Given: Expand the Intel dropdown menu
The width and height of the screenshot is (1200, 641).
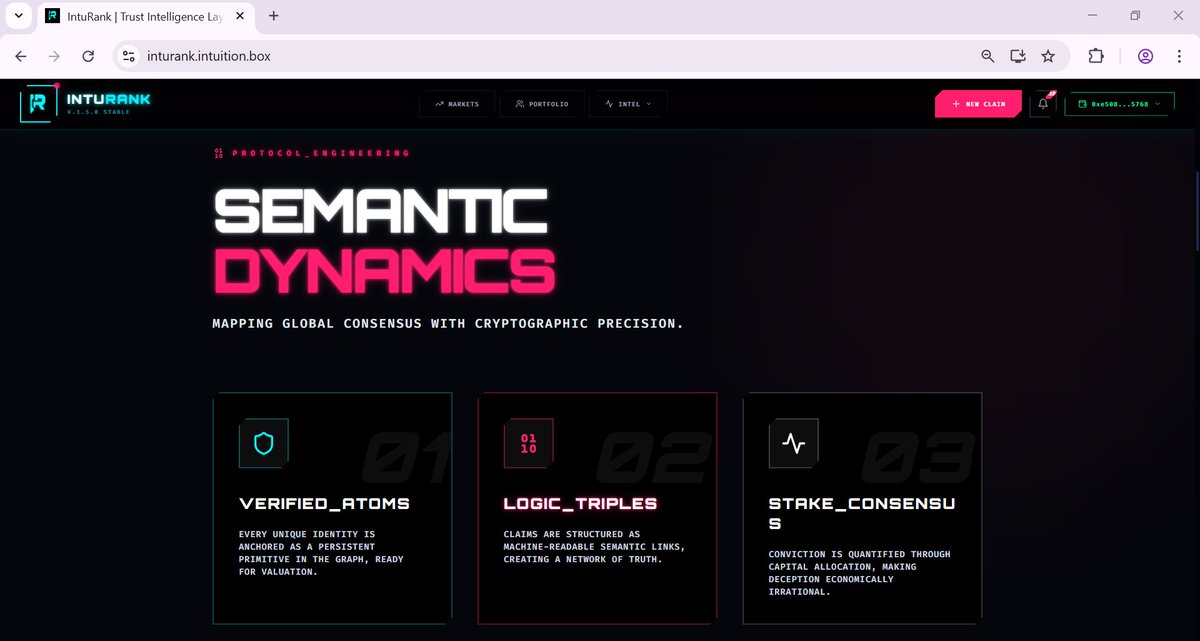Looking at the screenshot, I should [x=628, y=104].
